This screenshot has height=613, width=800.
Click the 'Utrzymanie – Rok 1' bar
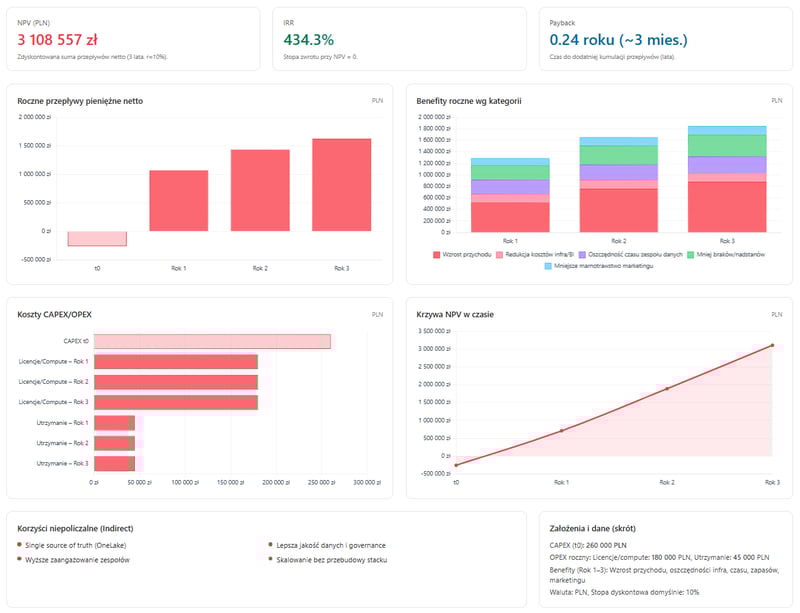117,423
